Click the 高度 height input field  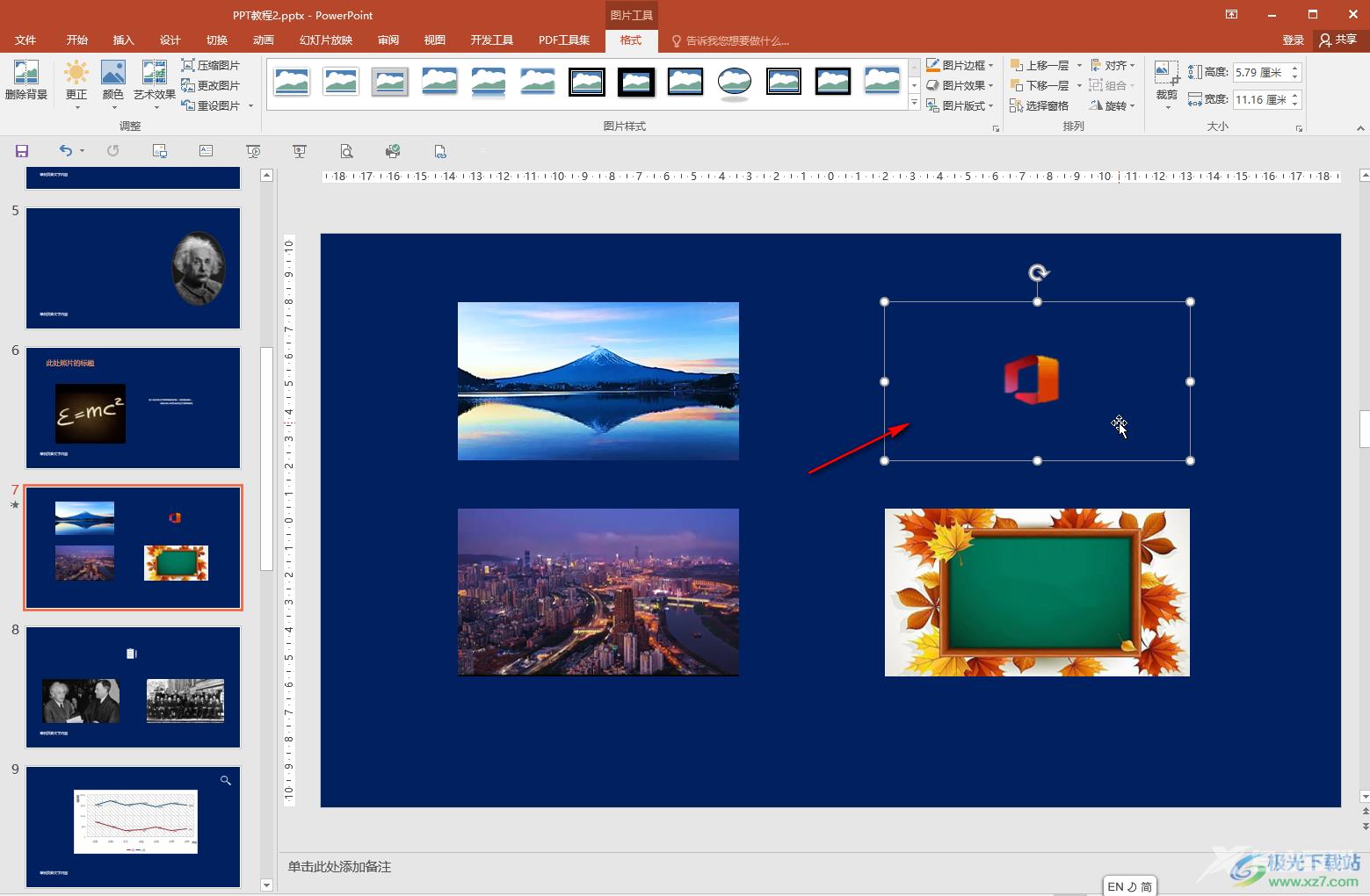[1259, 73]
